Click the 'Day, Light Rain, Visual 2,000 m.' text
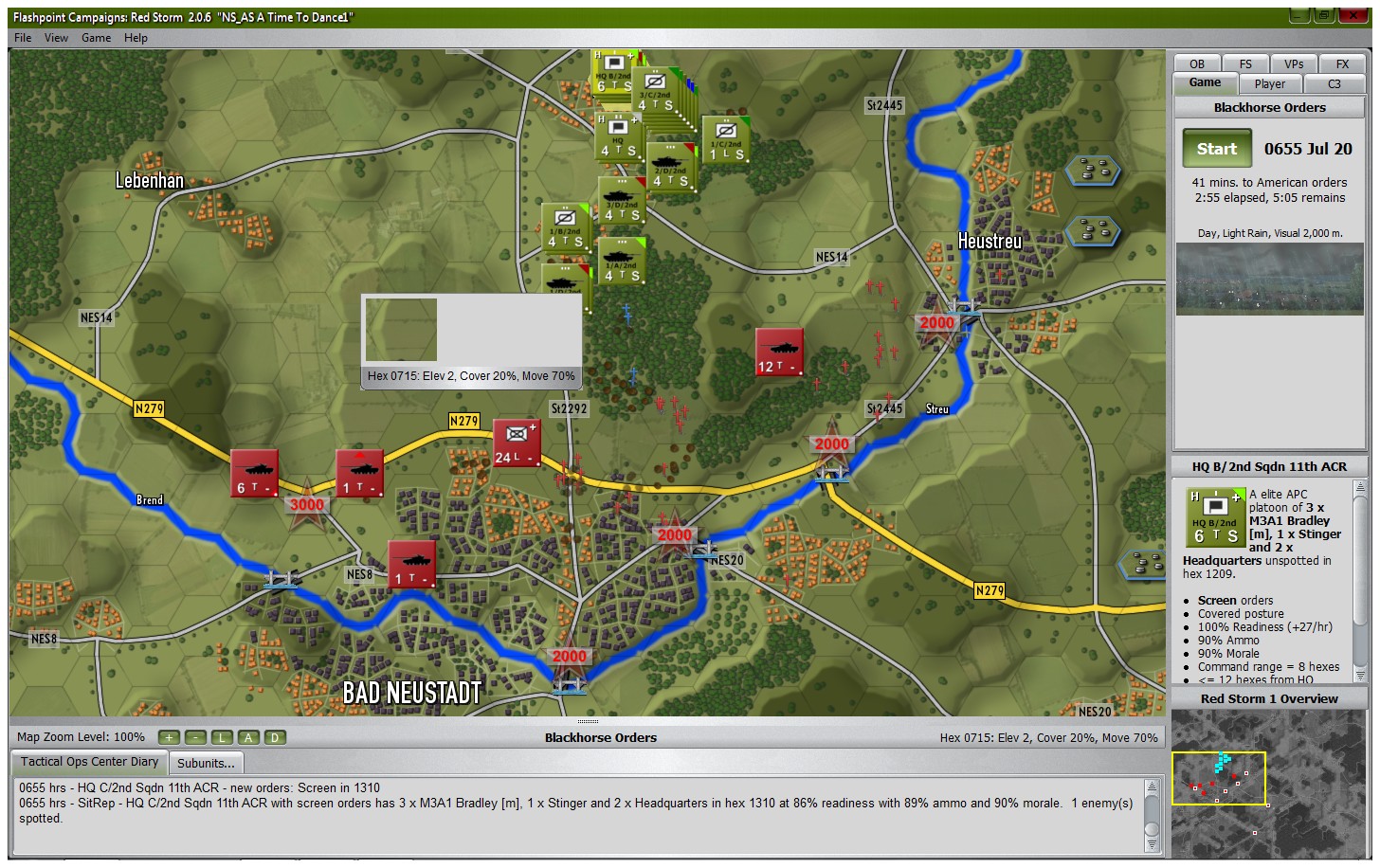 (1270, 233)
